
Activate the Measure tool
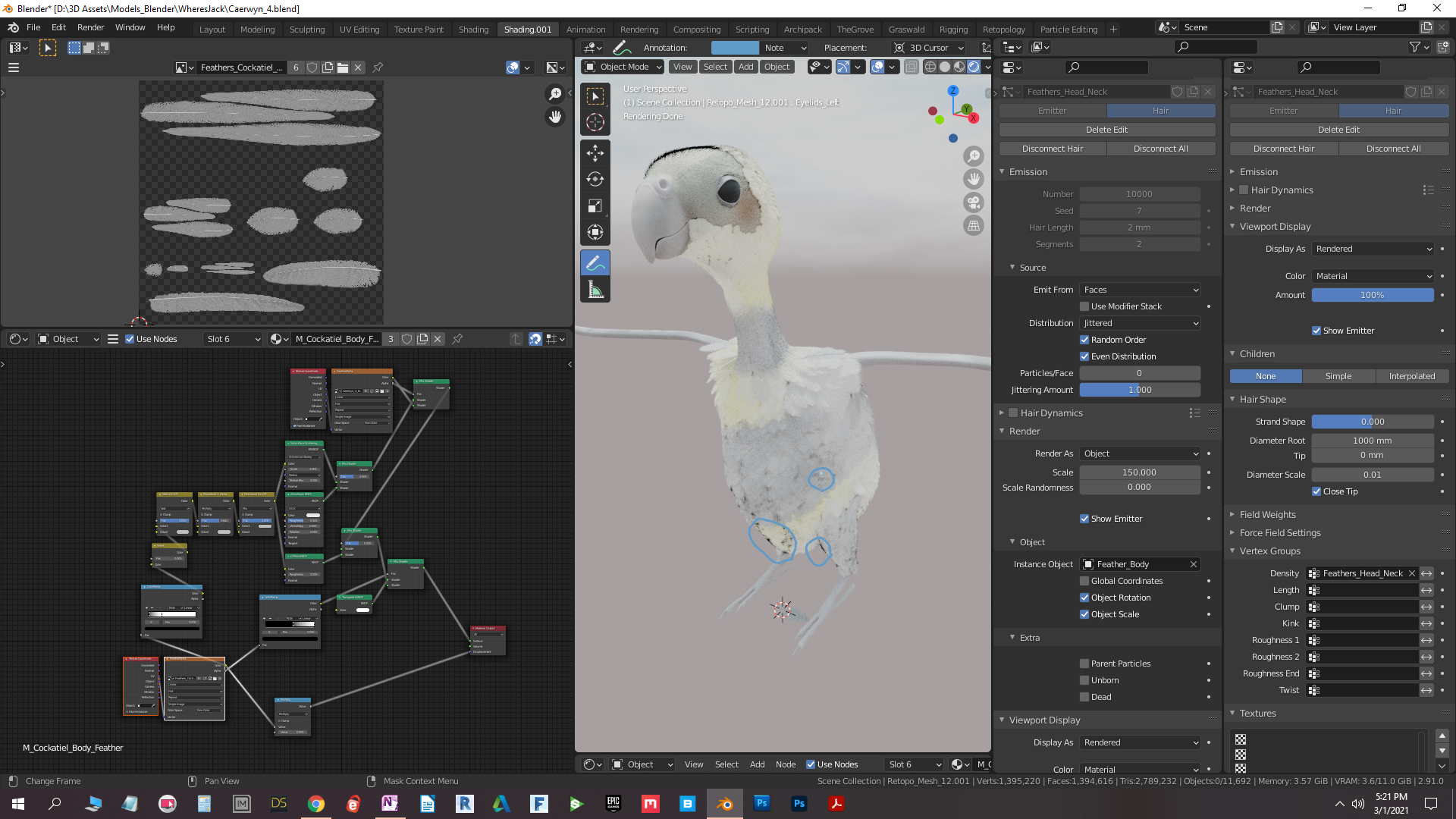595,290
